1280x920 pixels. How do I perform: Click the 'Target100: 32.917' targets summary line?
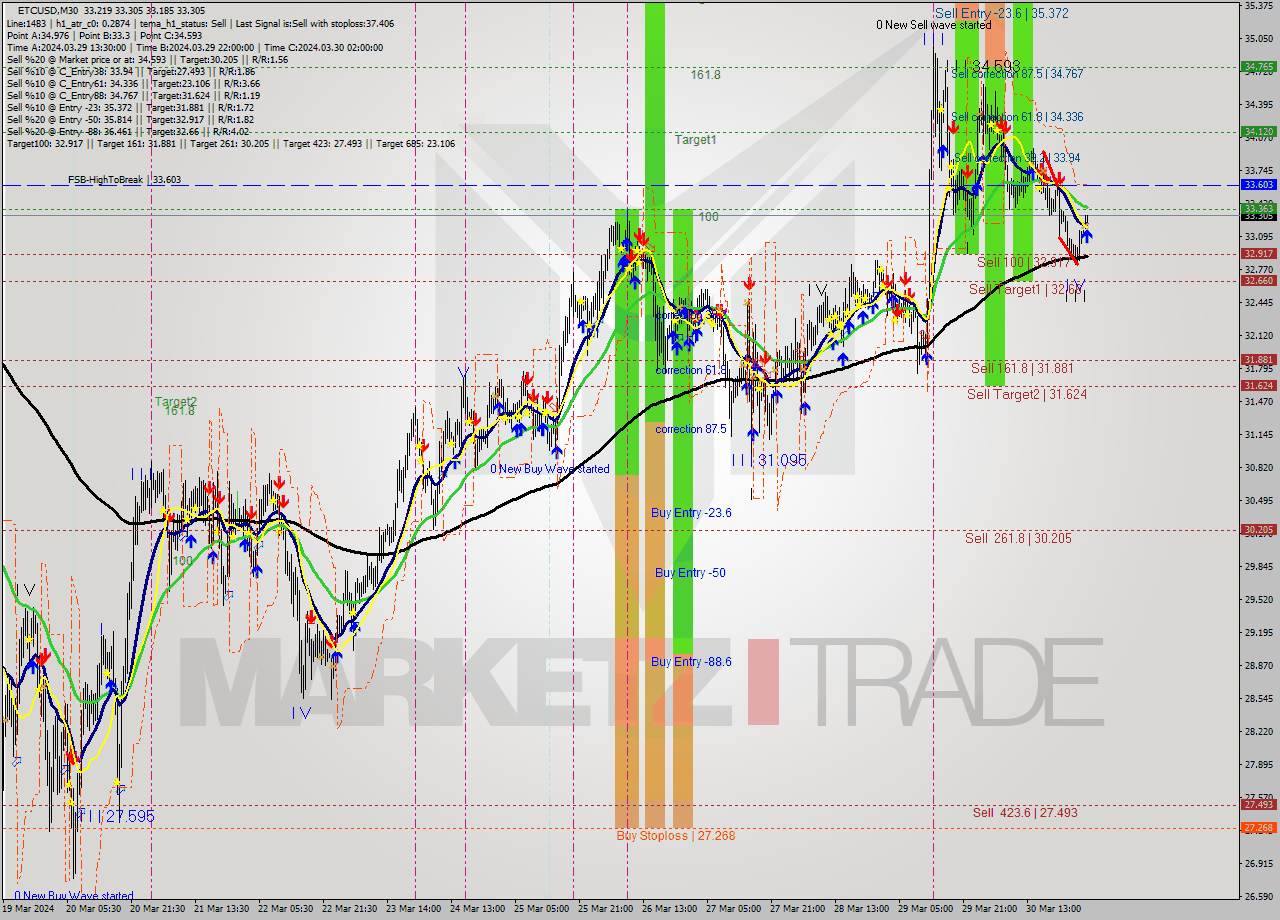tap(230, 143)
